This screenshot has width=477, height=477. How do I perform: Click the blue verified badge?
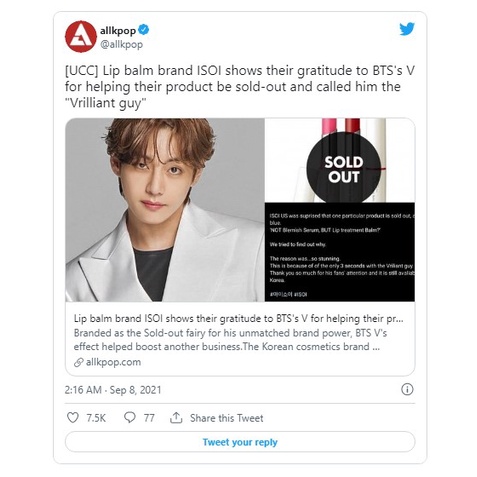click(x=144, y=30)
